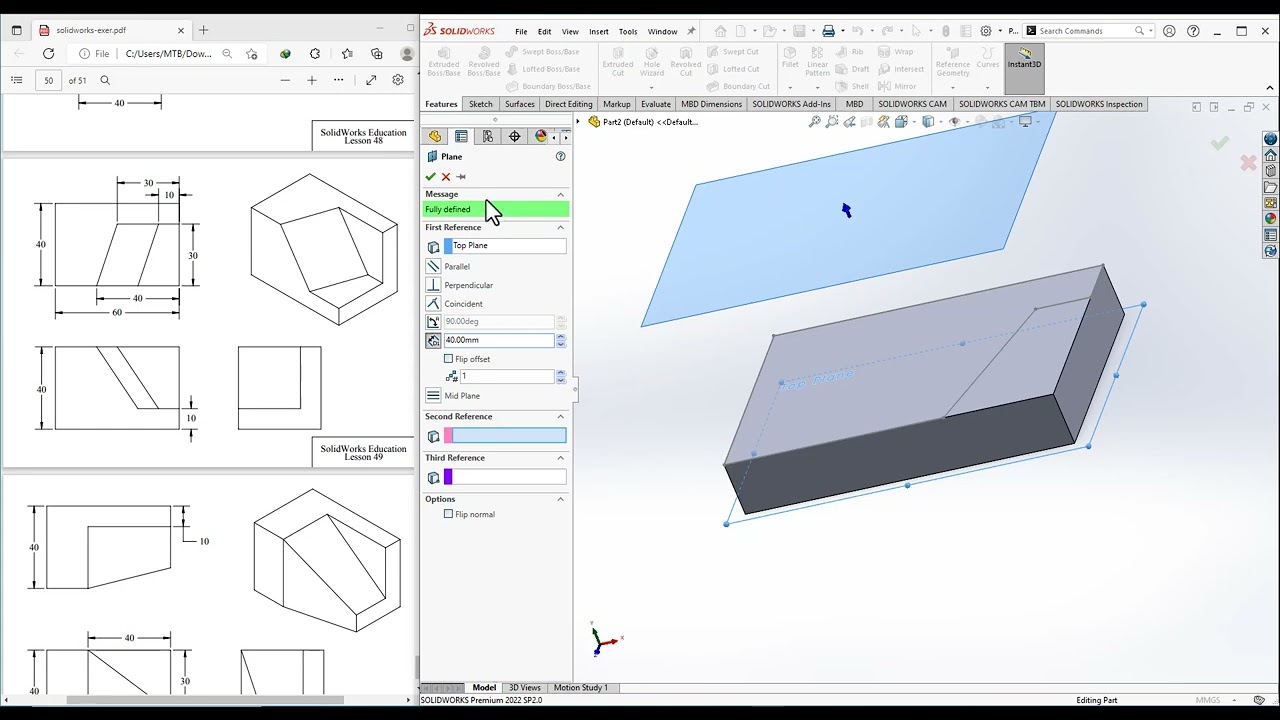
Task: Open the DimXpertManager tab
Action: point(515,136)
